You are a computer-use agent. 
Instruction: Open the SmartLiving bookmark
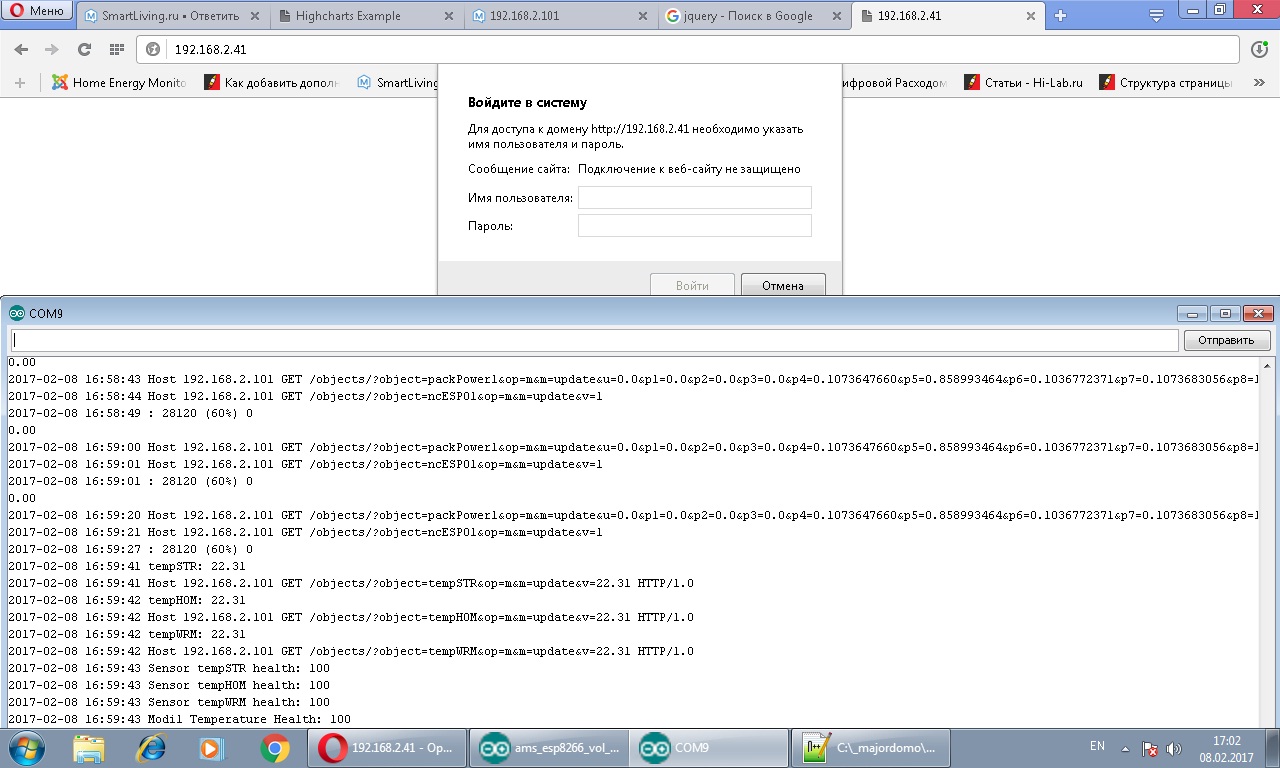(x=398, y=83)
